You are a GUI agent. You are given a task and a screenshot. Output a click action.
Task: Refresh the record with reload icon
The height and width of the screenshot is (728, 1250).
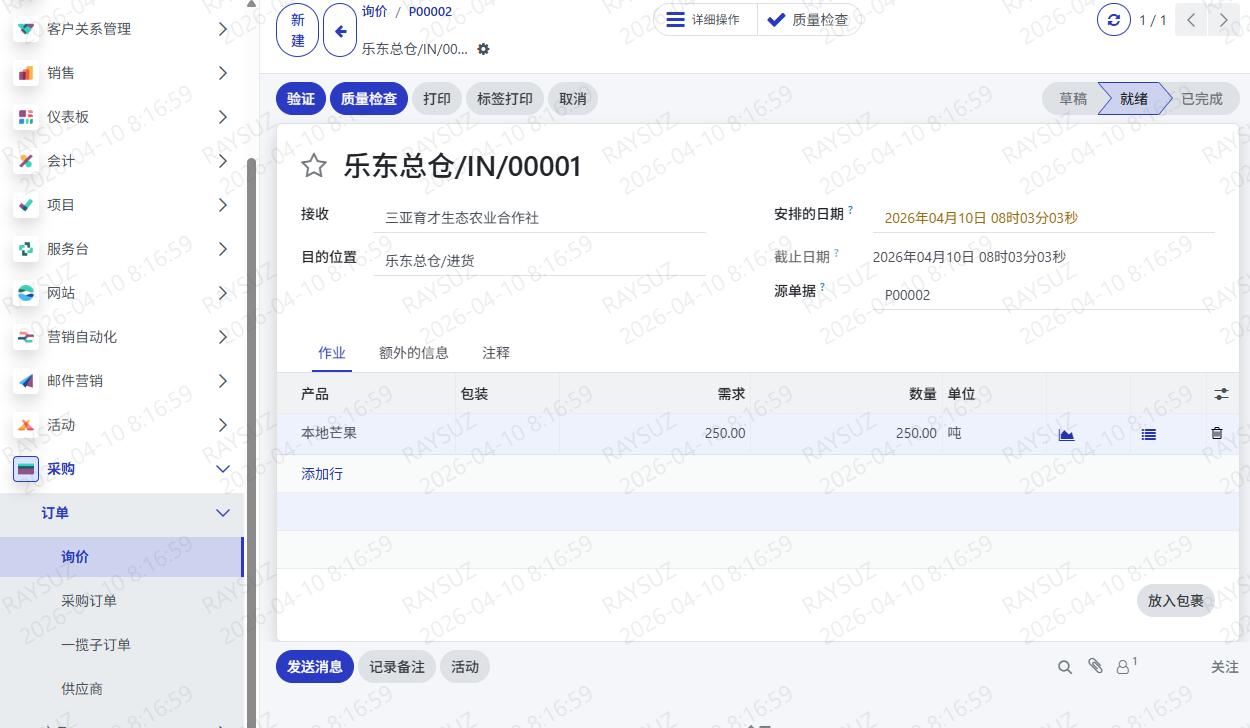click(1113, 20)
